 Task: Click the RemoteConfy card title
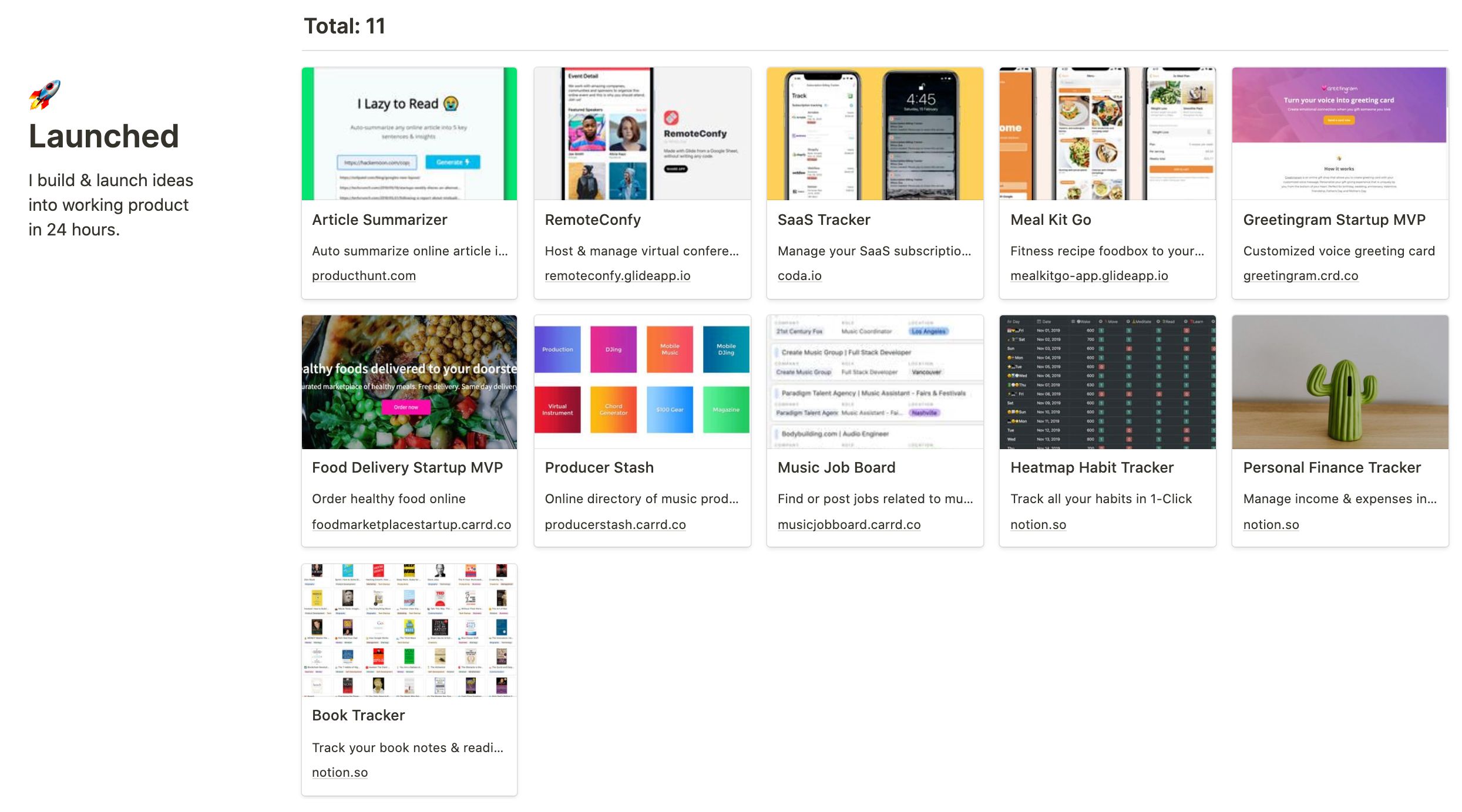[593, 220]
